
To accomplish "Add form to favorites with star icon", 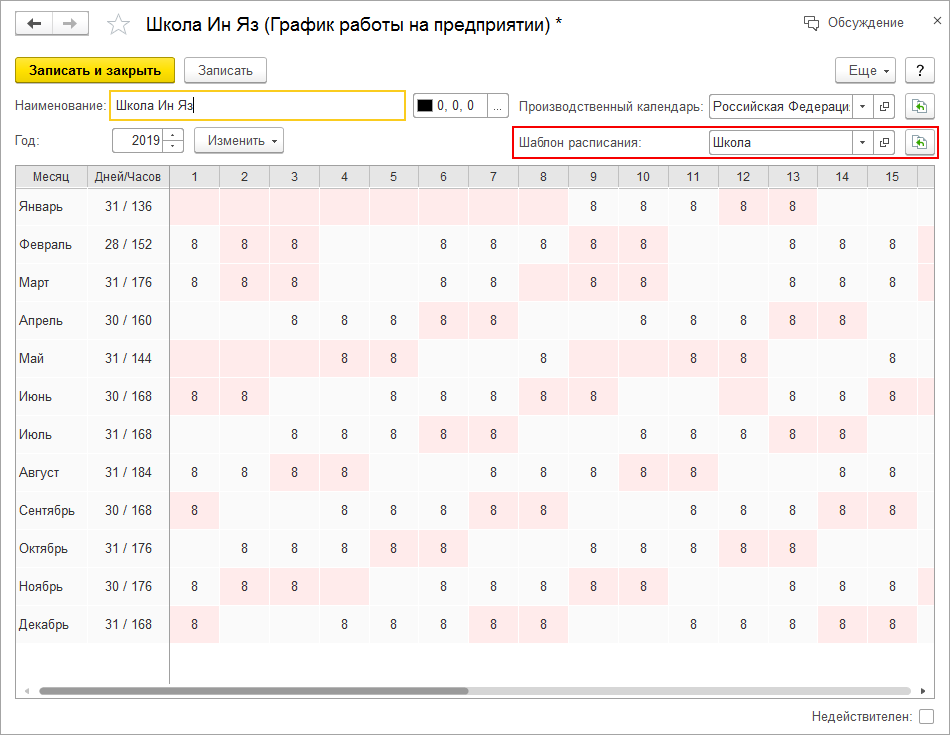I will pos(118,25).
